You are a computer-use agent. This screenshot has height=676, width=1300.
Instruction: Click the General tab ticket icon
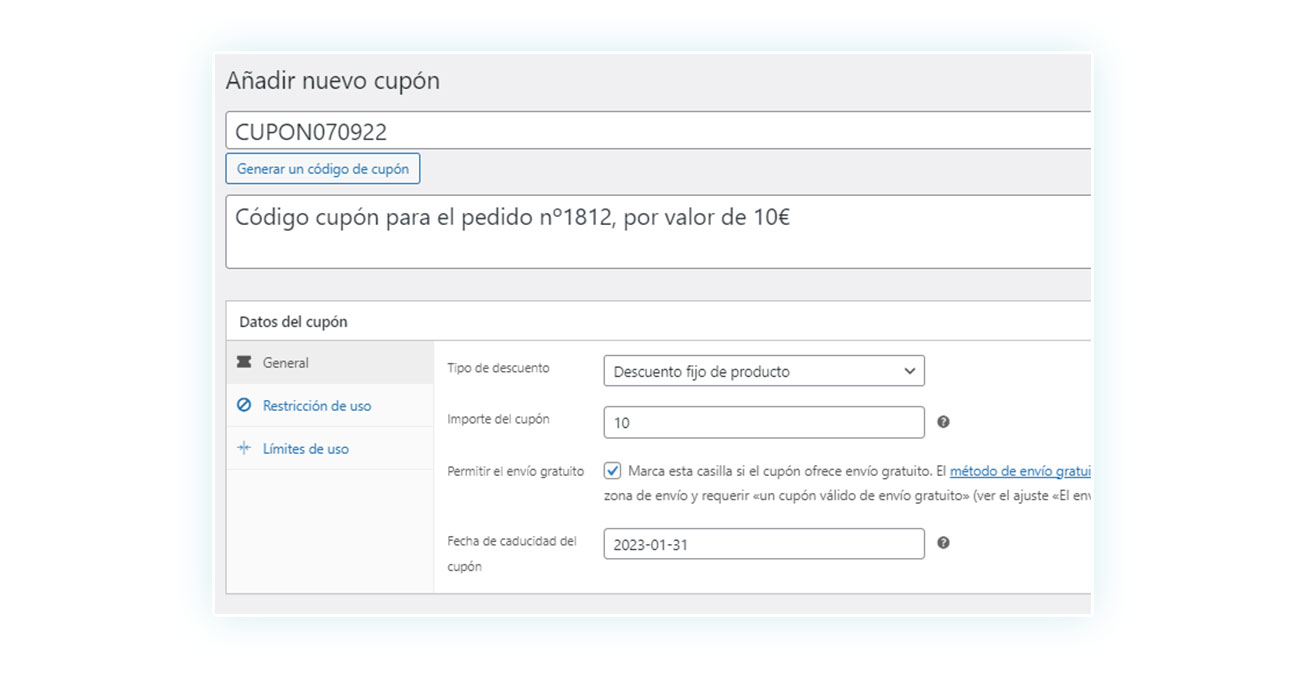243,363
